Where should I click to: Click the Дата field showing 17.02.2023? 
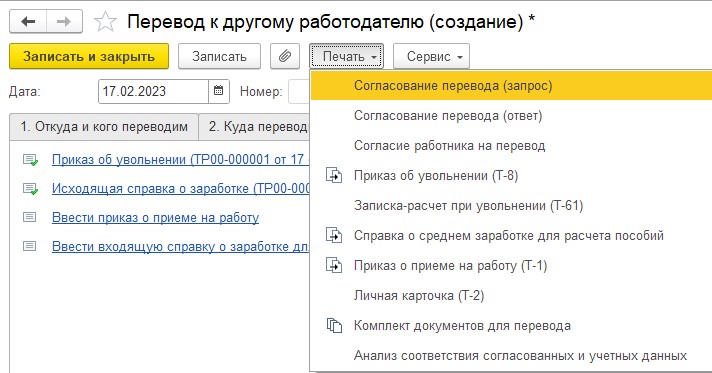coord(153,91)
